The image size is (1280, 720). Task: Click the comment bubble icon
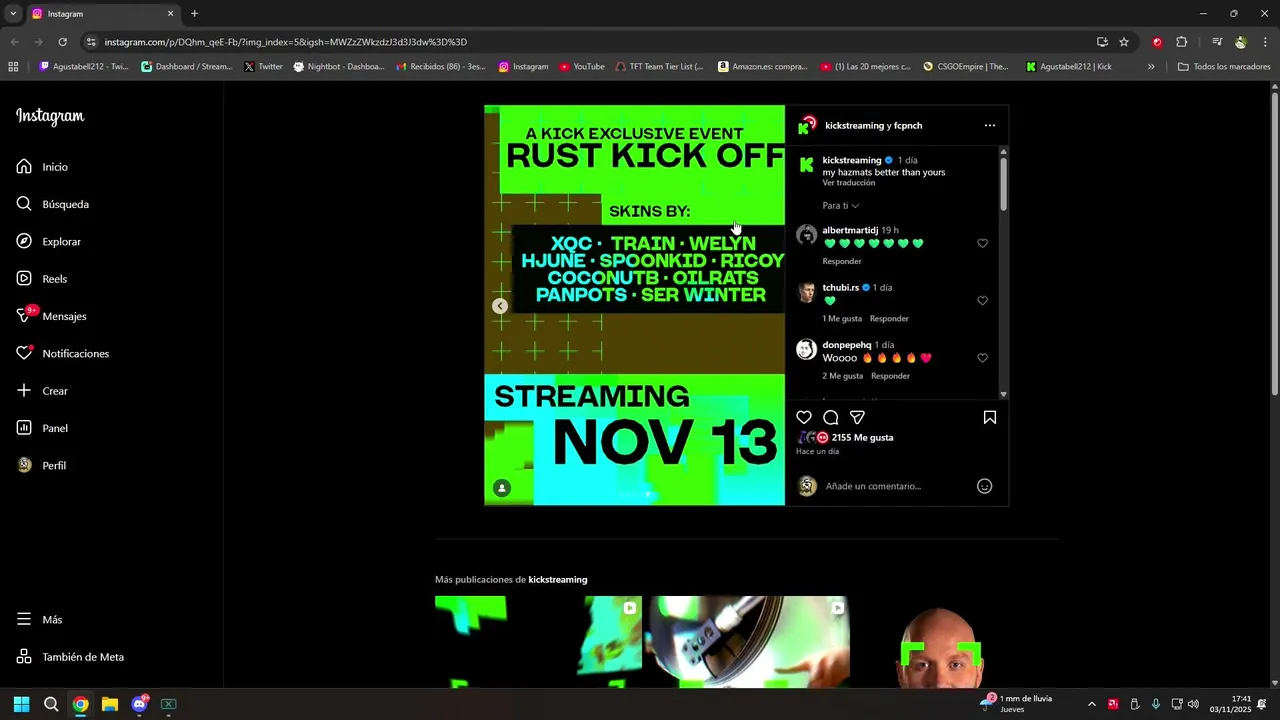pos(831,417)
